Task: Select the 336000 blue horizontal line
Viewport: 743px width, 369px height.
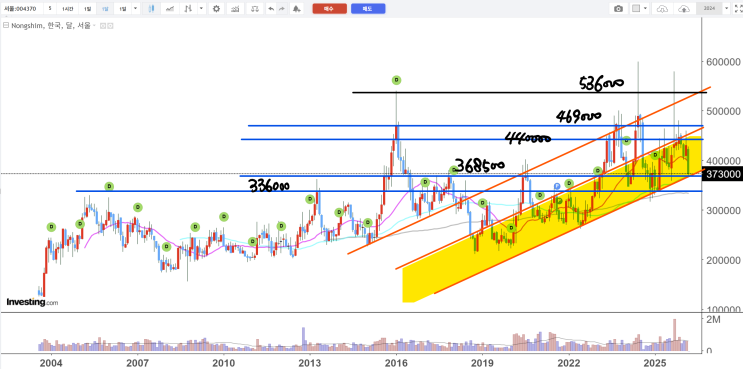Action: click(389, 191)
